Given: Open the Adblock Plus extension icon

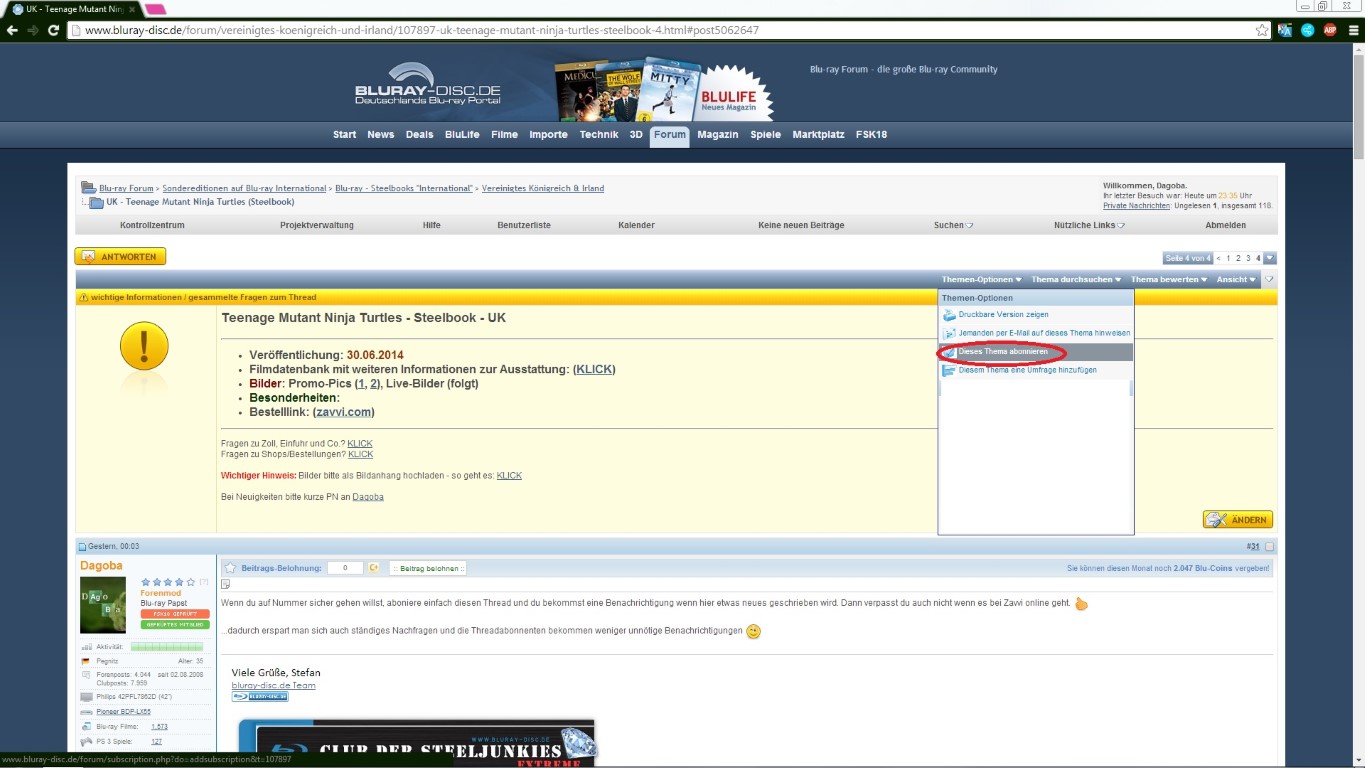Looking at the screenshot, I should 1330,30.
